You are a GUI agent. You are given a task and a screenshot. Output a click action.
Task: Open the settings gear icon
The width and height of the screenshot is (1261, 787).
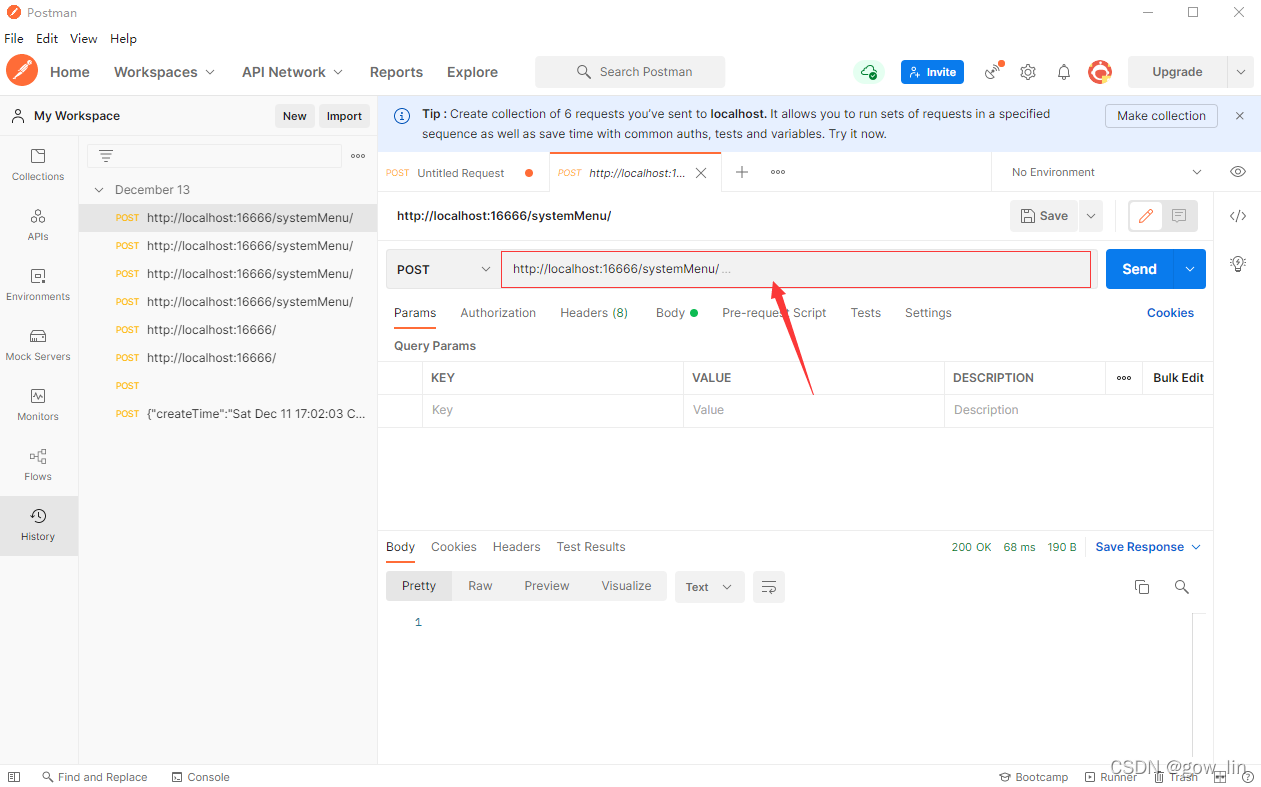coord(1028,72)
